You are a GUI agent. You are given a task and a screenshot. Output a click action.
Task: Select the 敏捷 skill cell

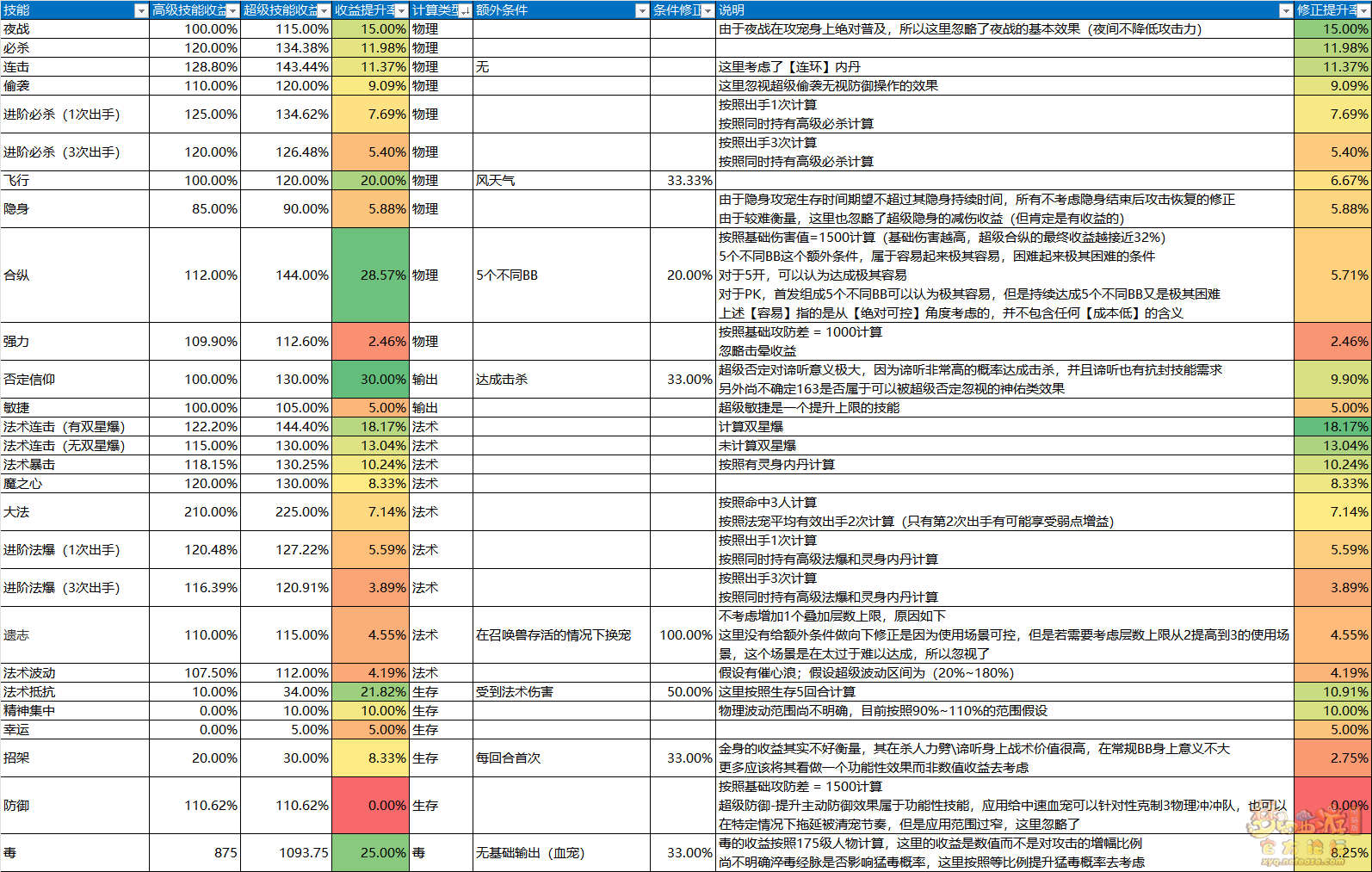(x=75, y=408)
